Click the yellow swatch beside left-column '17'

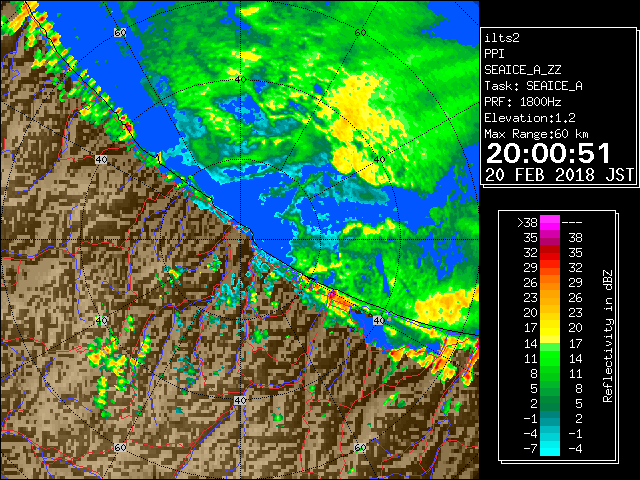pos(550,328)
